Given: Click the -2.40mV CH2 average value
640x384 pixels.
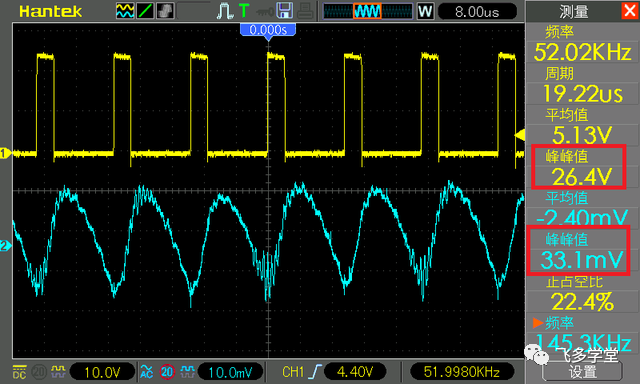Looking at the screenshot, I should tap(582, 217).
